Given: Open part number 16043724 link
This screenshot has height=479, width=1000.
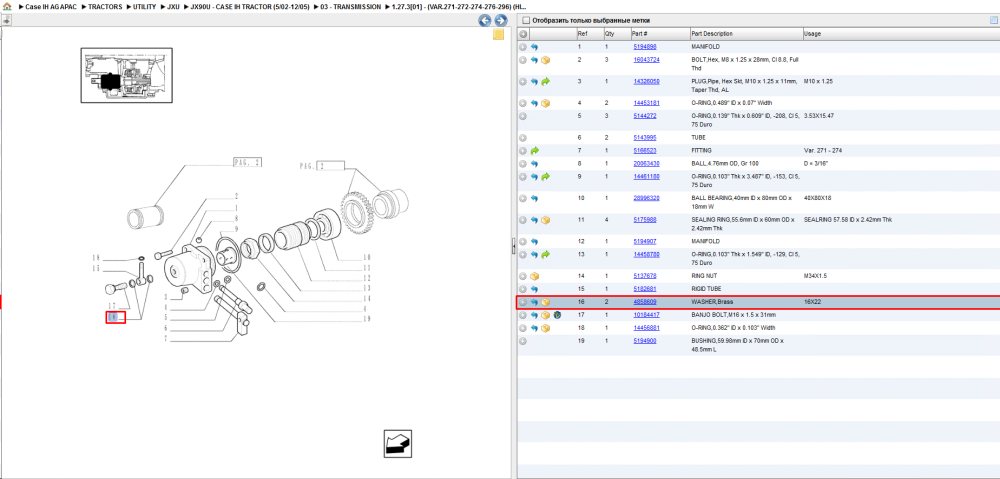Looking at the screenshot, I should click(x=646, y=60).
